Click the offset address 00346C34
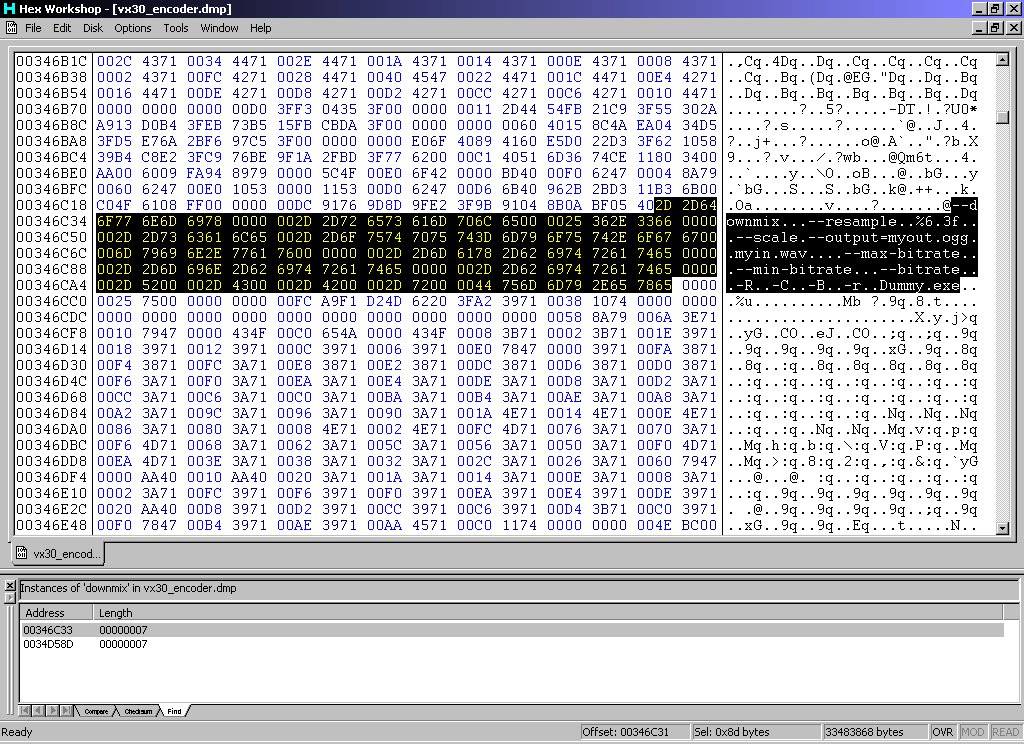Viewport: 1024px width, 744px height. point(52,221)
